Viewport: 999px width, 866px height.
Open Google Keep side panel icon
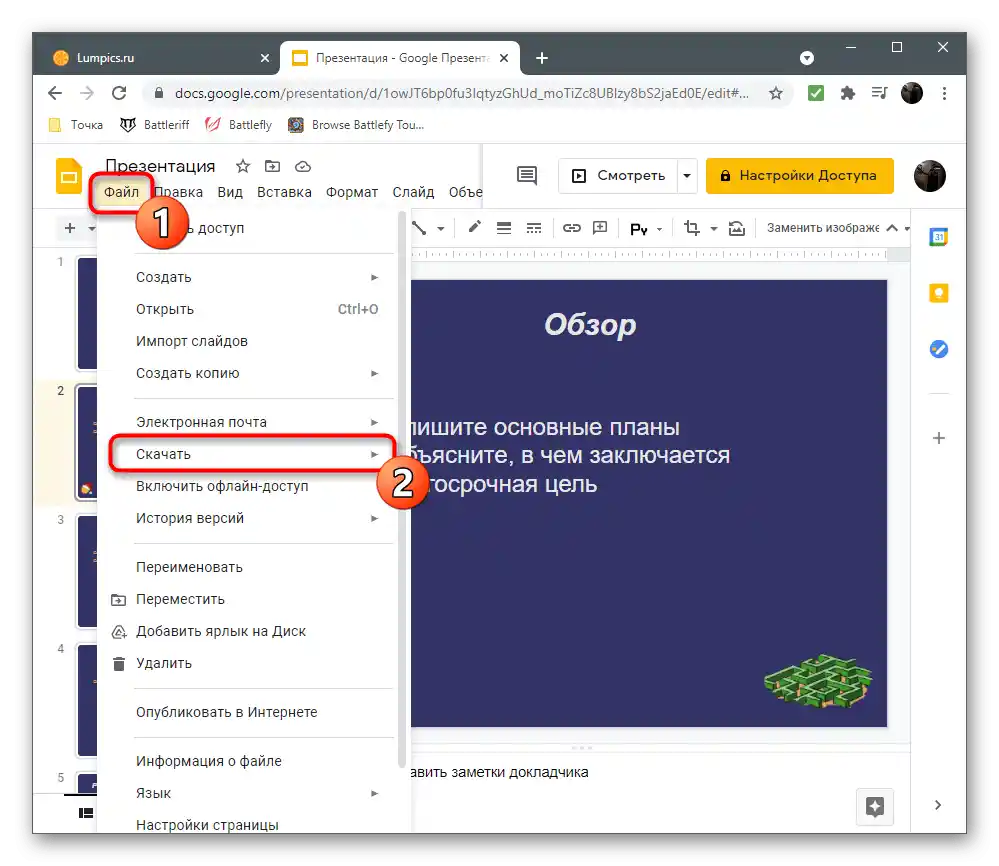938,293
